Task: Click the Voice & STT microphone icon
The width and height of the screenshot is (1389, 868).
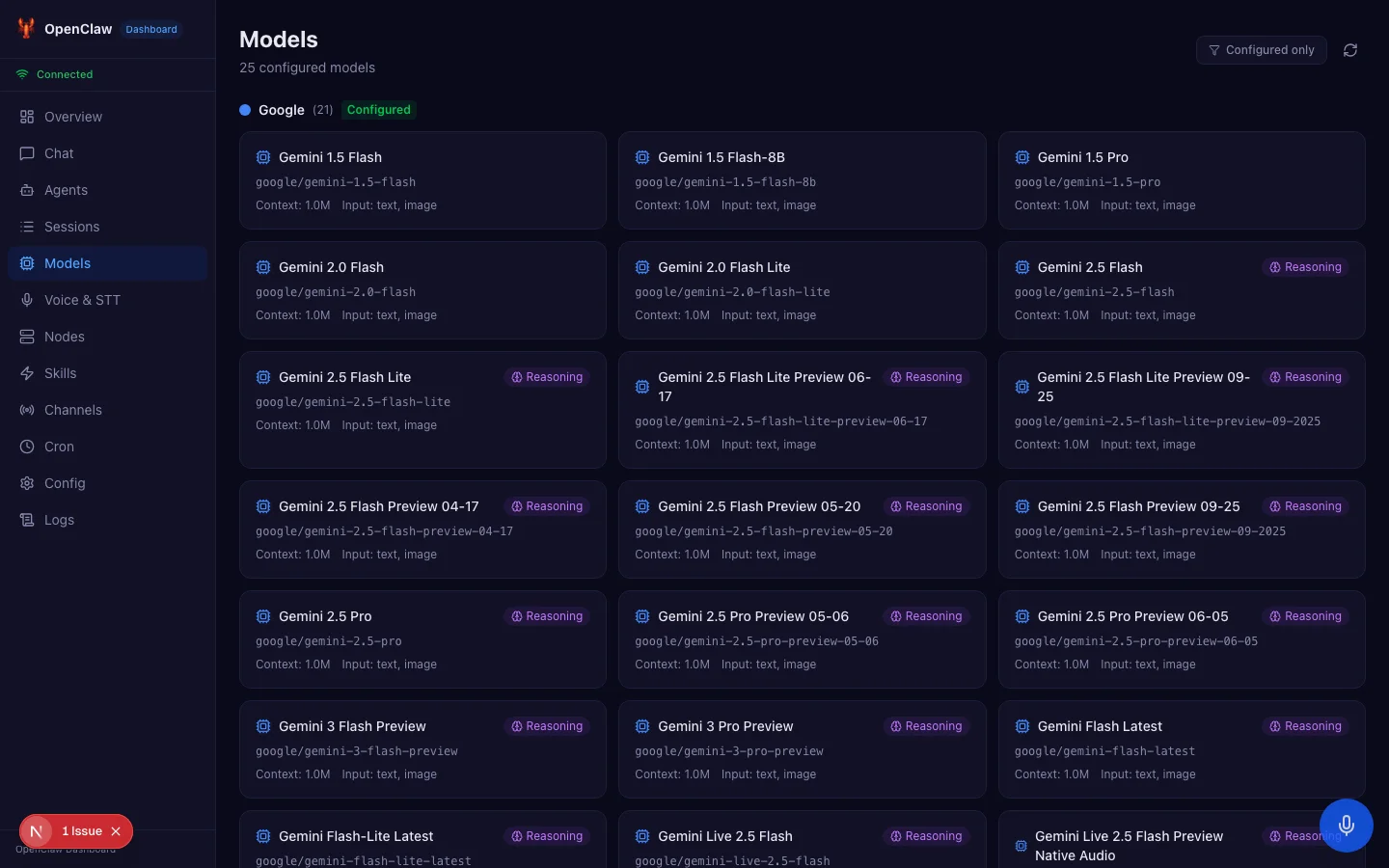Action: point(27,300)
